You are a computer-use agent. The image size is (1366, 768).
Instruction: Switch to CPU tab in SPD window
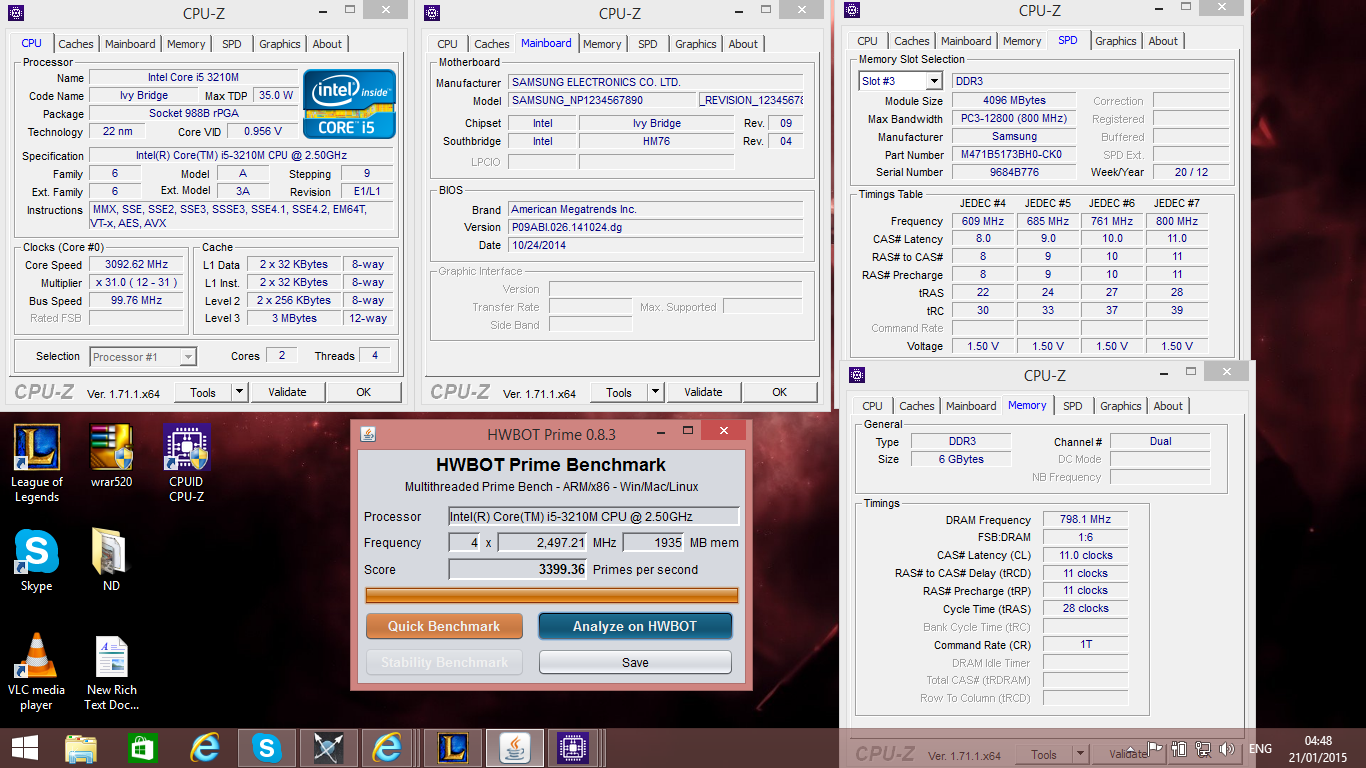pos(867,41)
